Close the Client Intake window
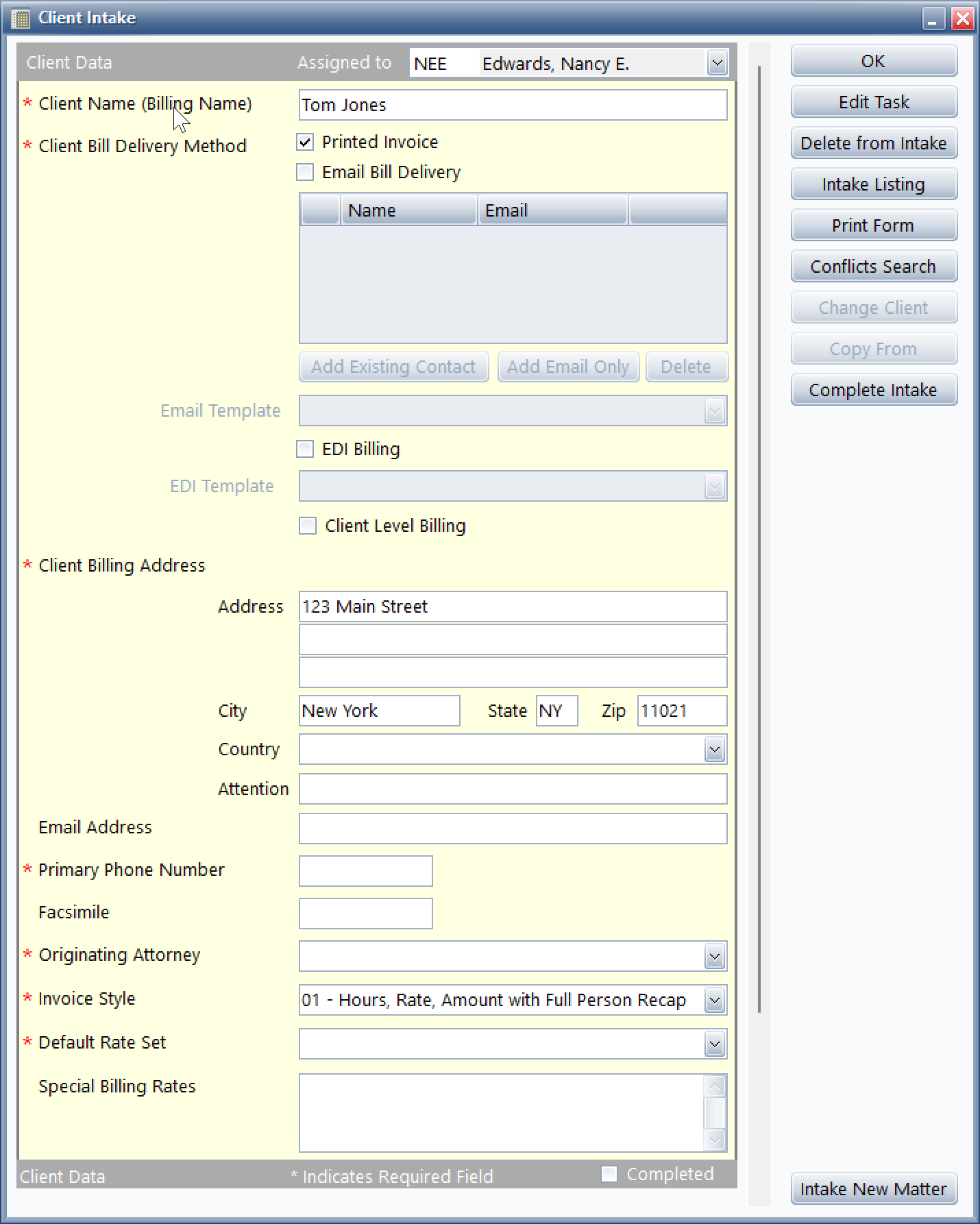 click(x=962, y=19)
